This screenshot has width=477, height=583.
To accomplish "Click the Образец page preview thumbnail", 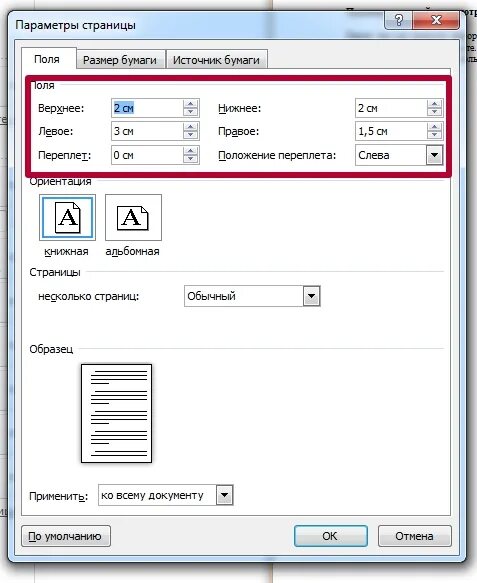I will tap(116, 413).
